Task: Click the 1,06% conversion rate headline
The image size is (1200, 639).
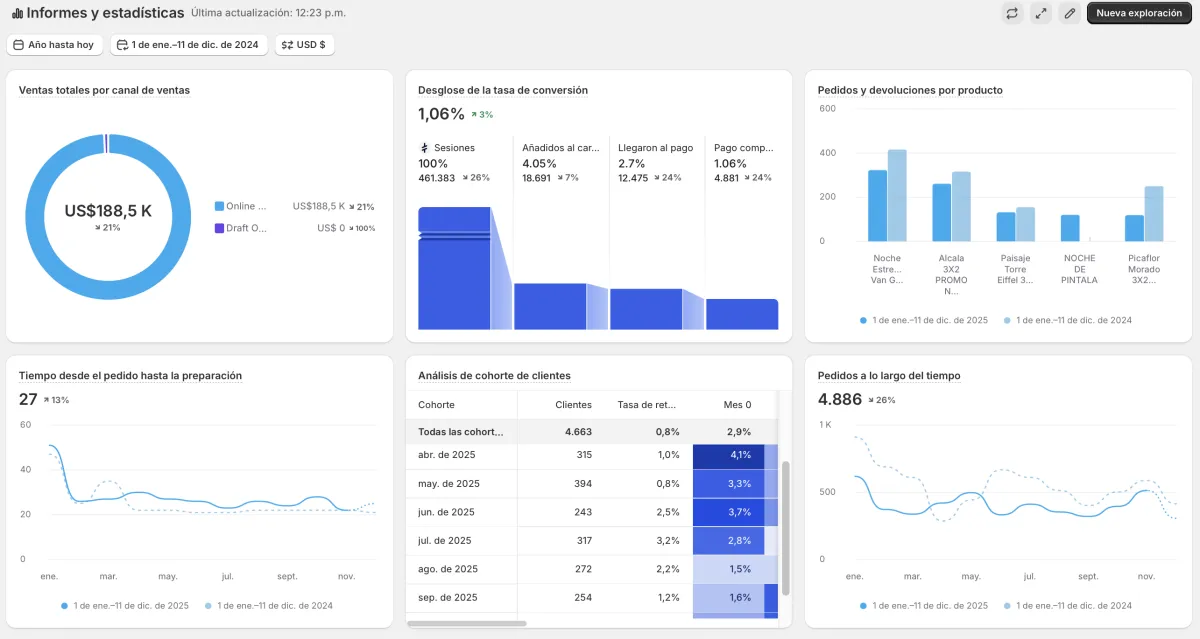Action: click(x=441, y=114)
